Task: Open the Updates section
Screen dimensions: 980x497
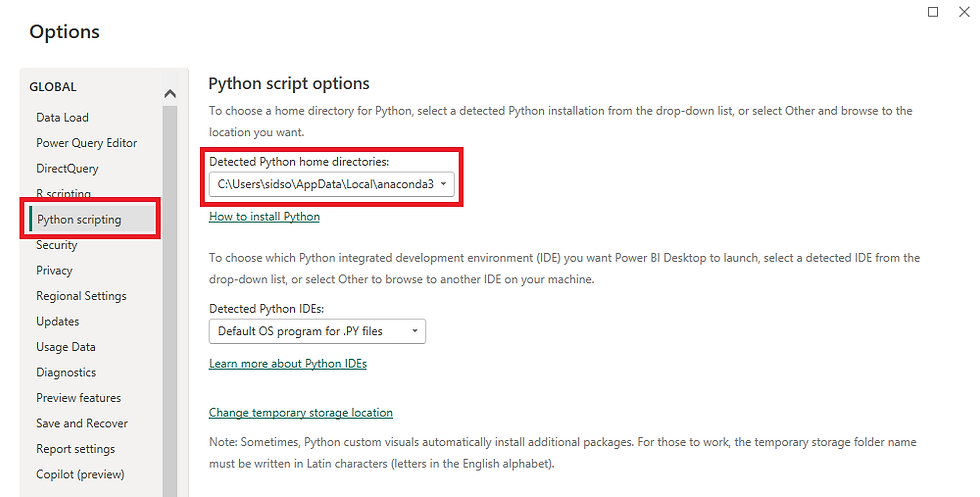Action: (x=58, y=321)
